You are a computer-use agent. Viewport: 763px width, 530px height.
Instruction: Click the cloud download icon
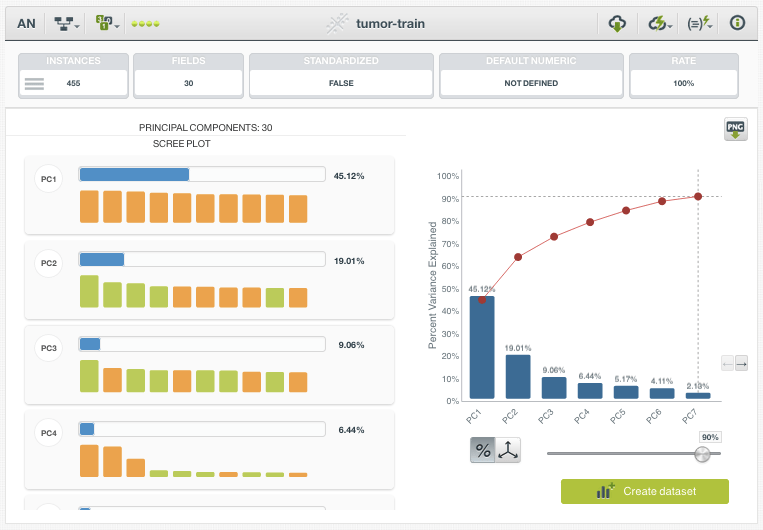[x=617, y=22]
